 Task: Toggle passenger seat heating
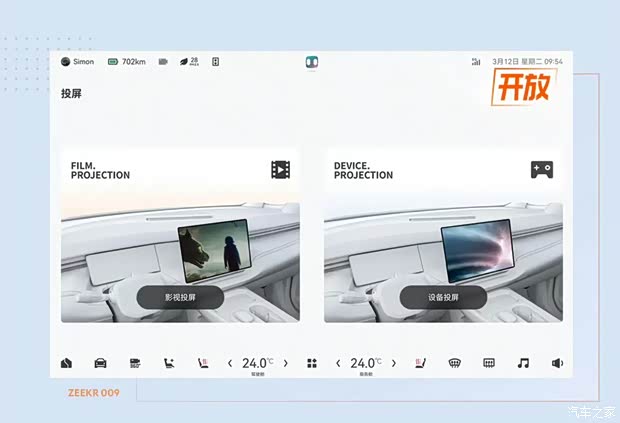(x=419, y=363)
